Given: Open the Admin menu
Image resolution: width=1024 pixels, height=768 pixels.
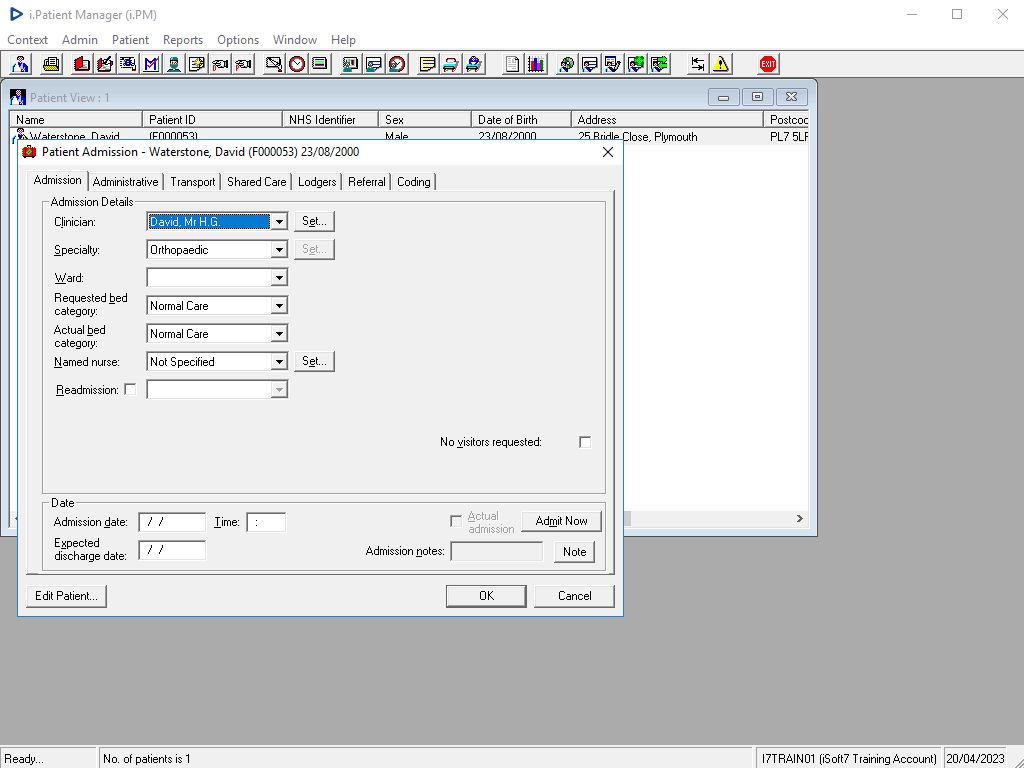Looking at the screenshot, I should click(80, 40).
